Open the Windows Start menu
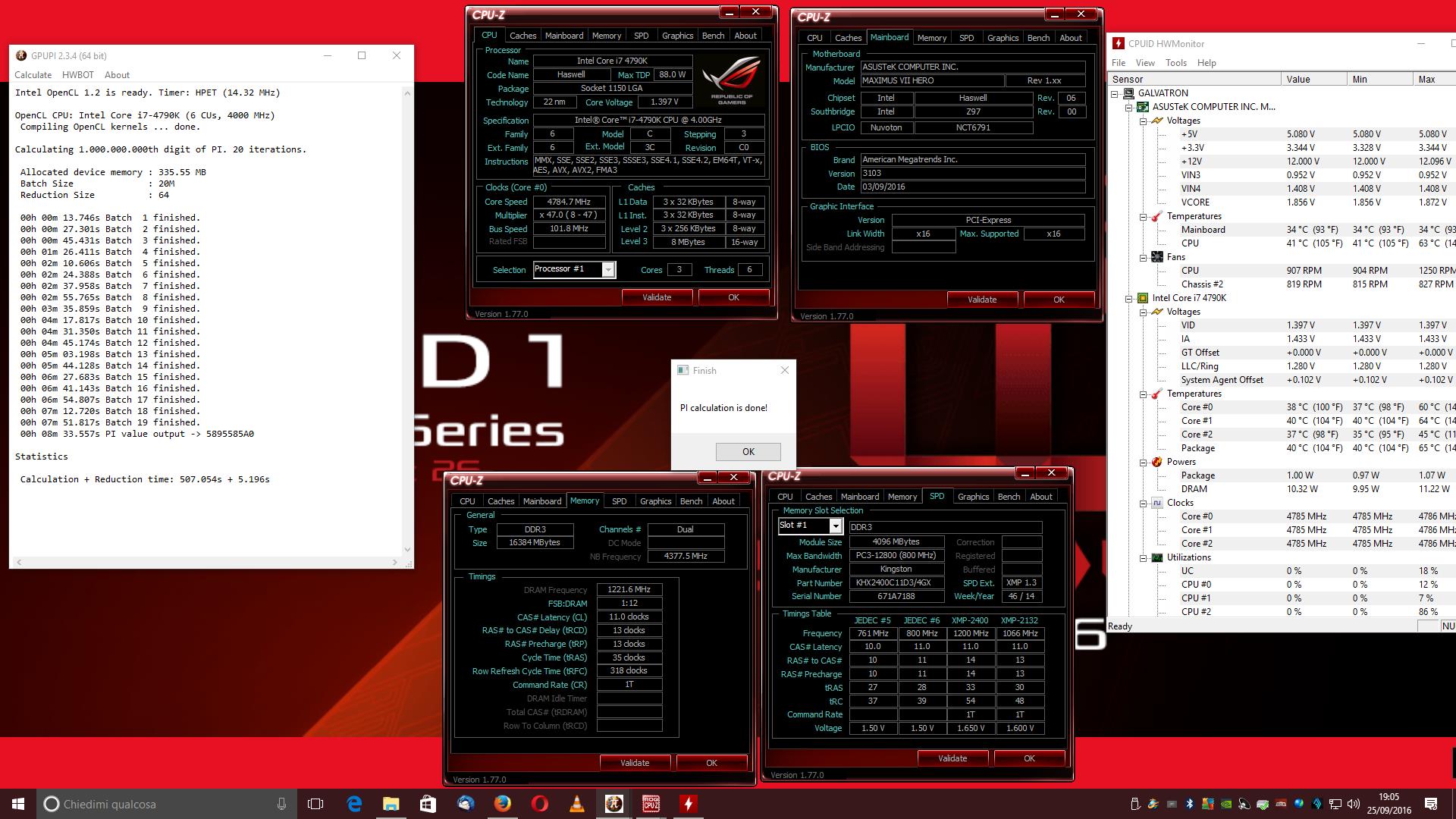 [x=18, y=804]
